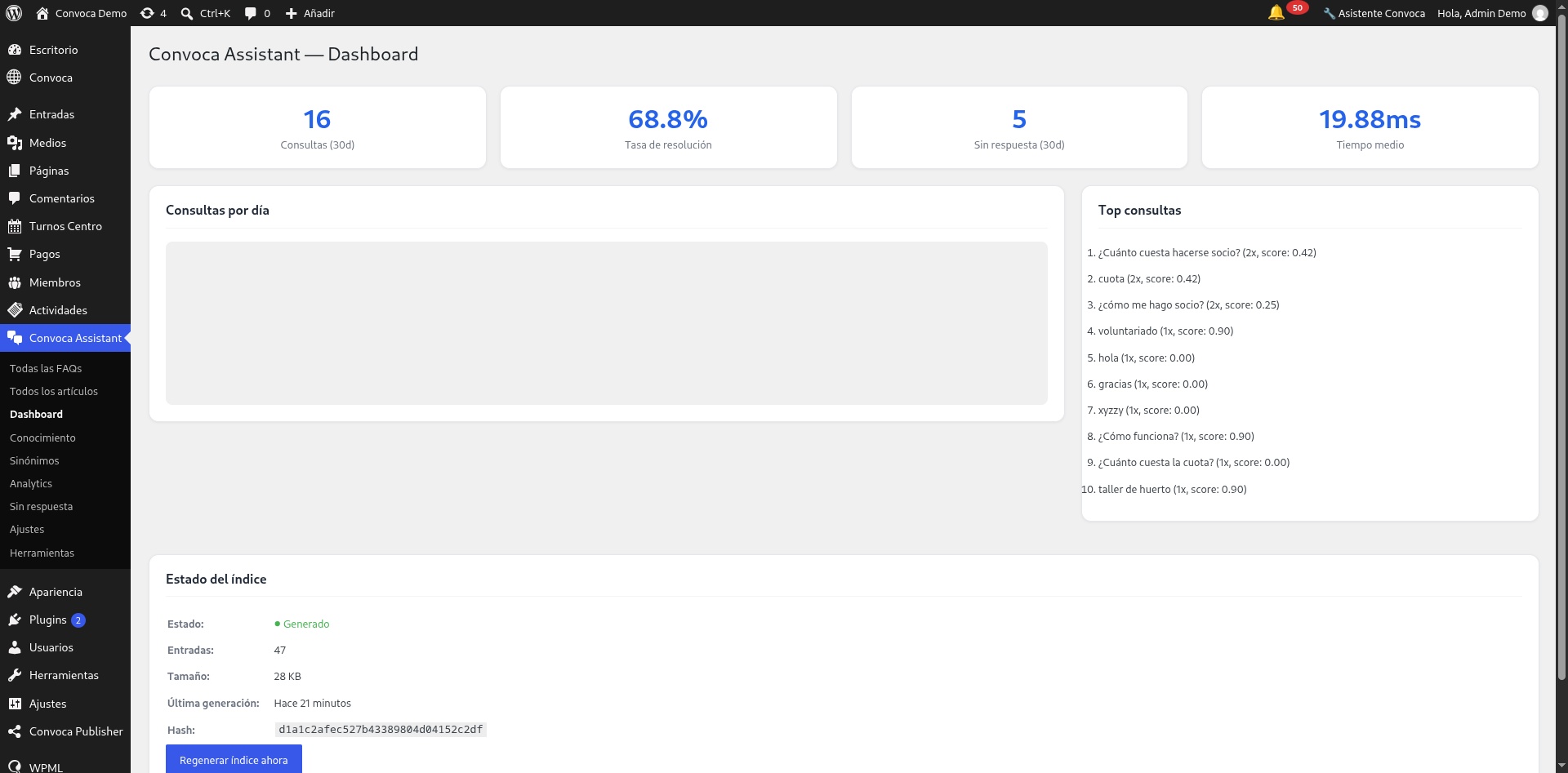Open the Entradas pin icon
The height and width of the screenshot is (773, 1568).
pyautogui.click(x=15, y=114)
